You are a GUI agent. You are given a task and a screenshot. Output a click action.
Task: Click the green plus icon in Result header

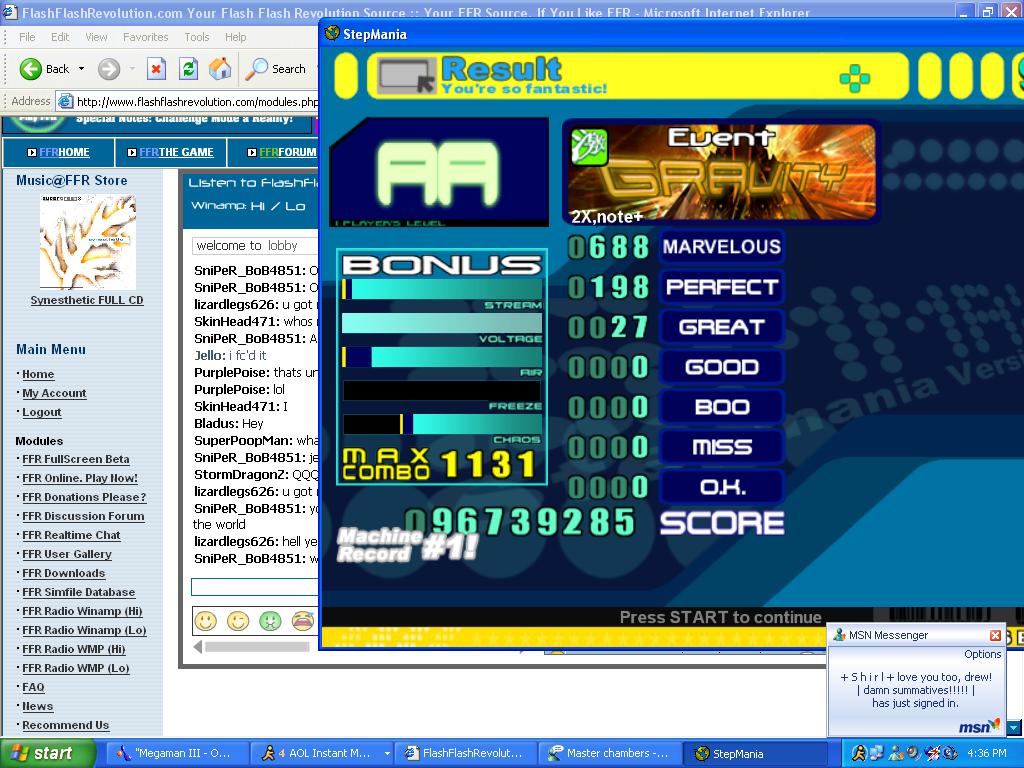coord(855,78)
